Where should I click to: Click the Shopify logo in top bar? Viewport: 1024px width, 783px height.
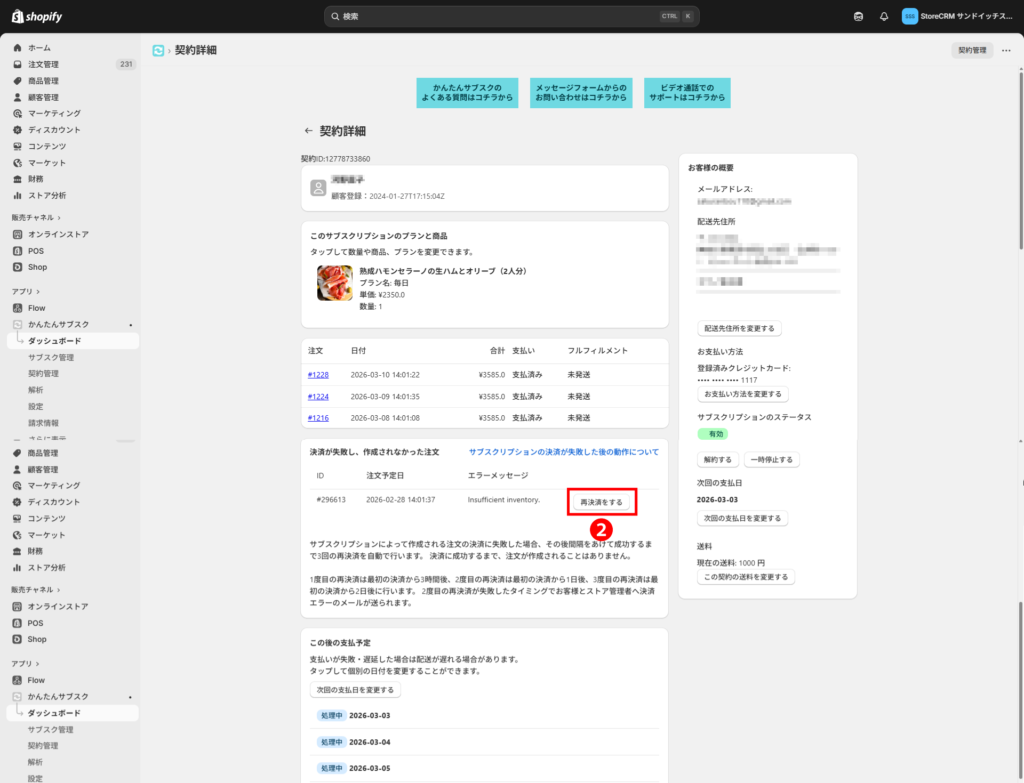pyautogui.click(x=40, y=16)
